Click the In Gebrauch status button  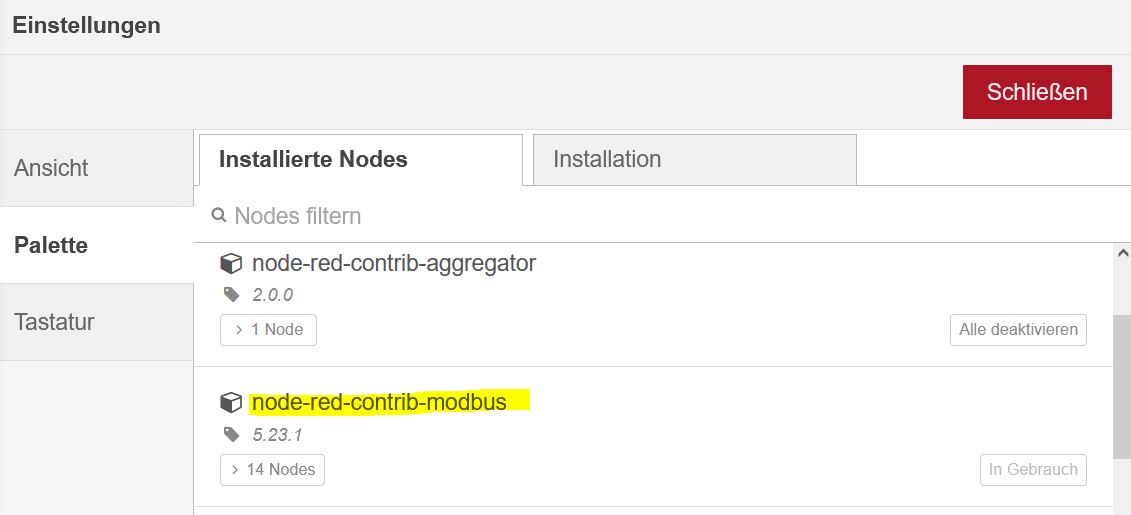[x=1033, y=470]
